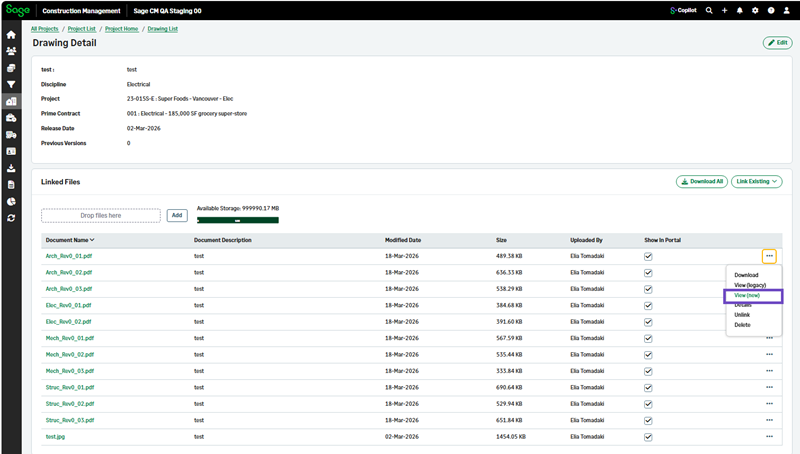
Task: Open the Drawing List breadcrumb link
Action: [x=164, y=30]
